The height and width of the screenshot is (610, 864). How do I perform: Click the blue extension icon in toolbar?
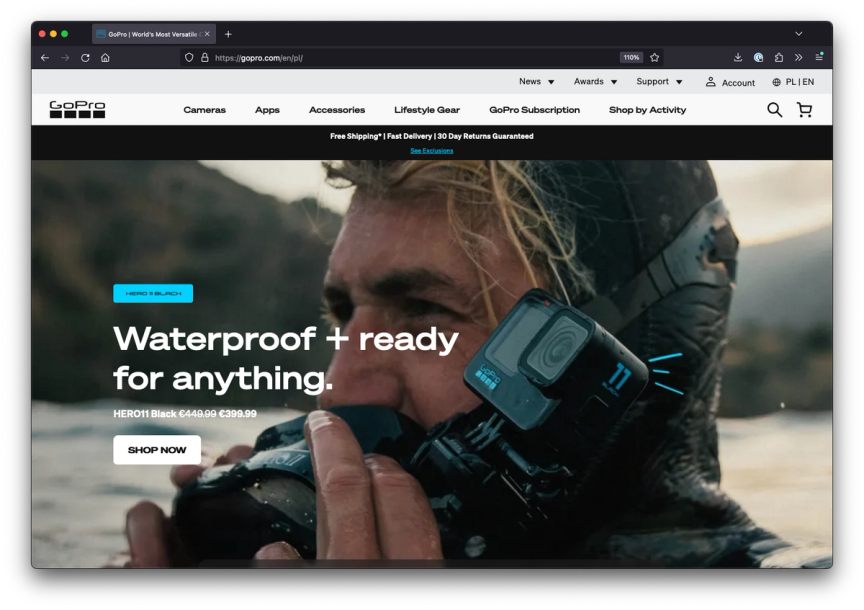(x=759, y=57)
